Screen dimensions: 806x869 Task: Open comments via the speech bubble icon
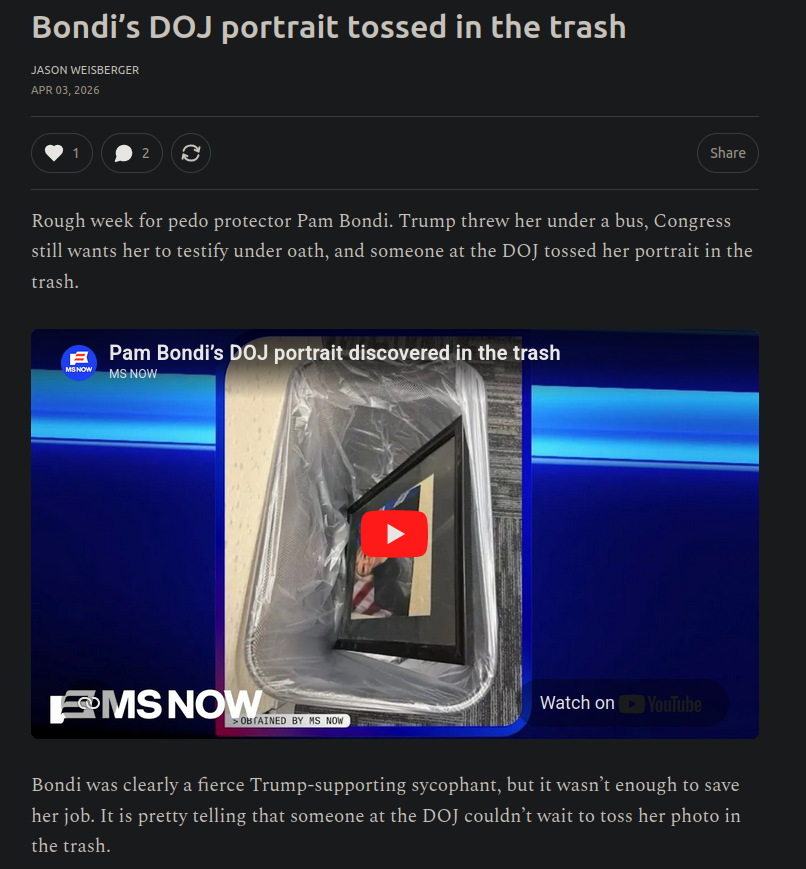pyautogui.click(x=123, y=154)
